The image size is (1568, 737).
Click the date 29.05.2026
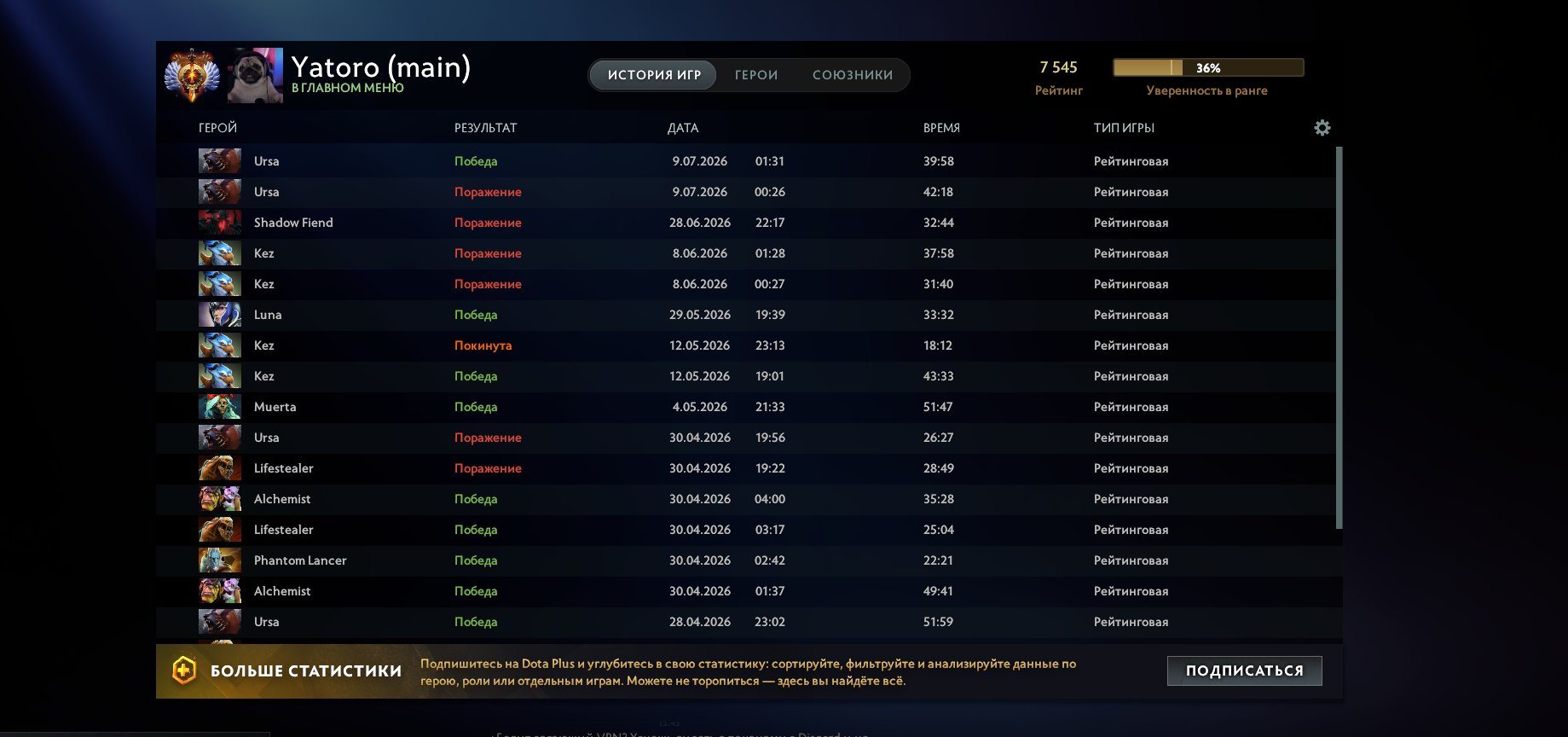coord(700,315)
